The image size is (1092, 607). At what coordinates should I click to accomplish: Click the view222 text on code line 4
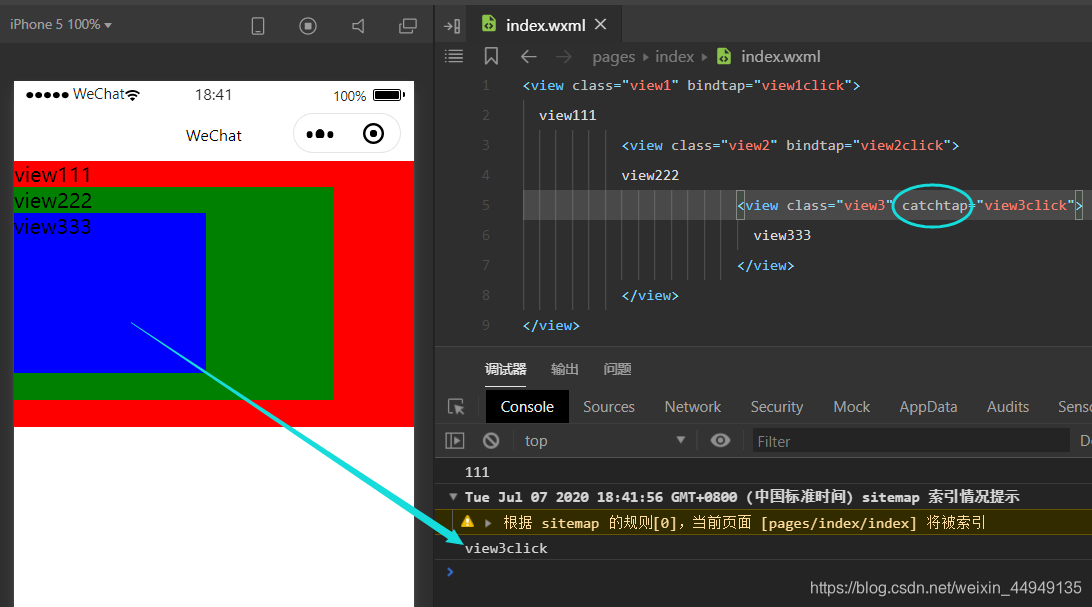[650, 175]
